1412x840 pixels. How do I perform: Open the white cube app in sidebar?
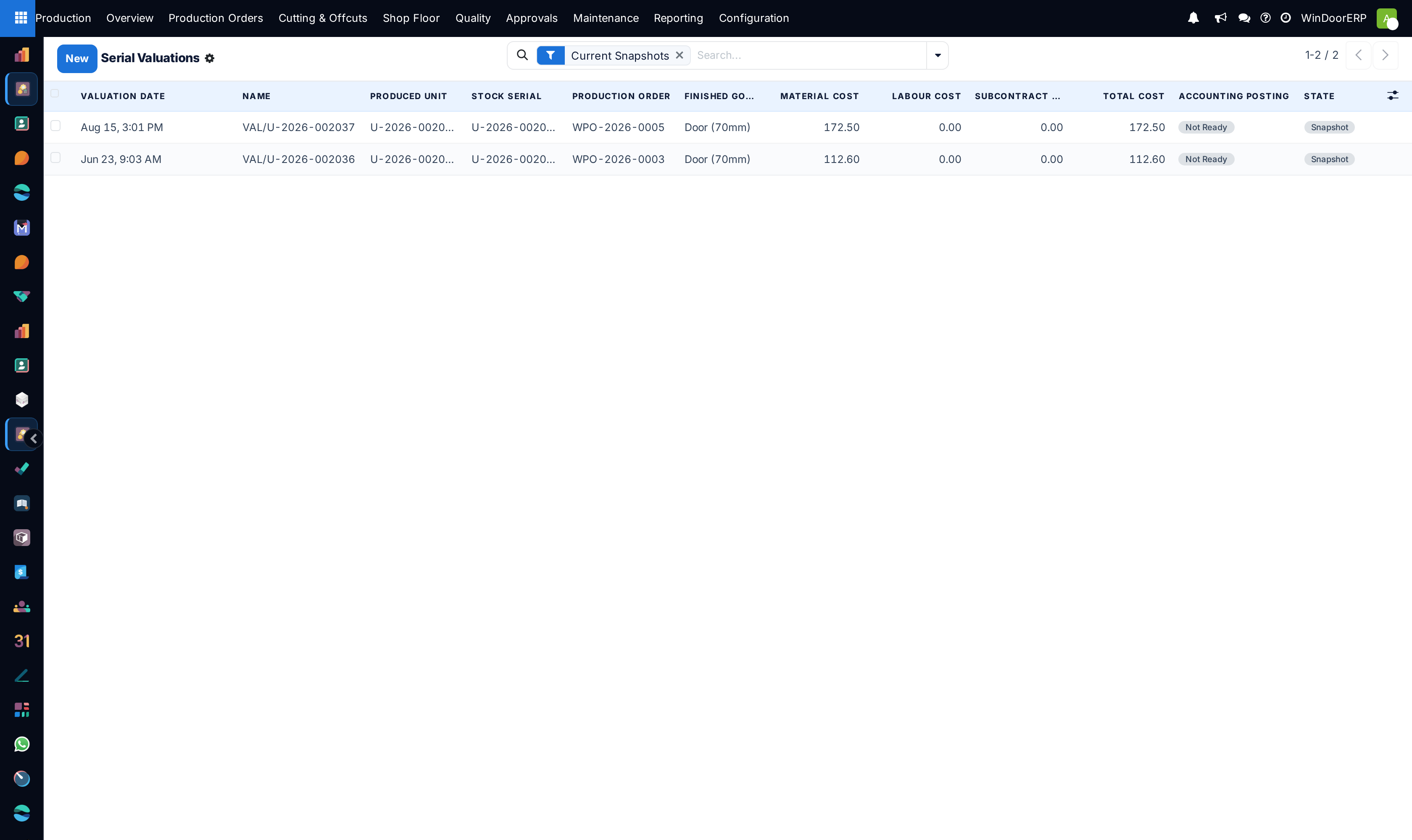pos(21,399)
